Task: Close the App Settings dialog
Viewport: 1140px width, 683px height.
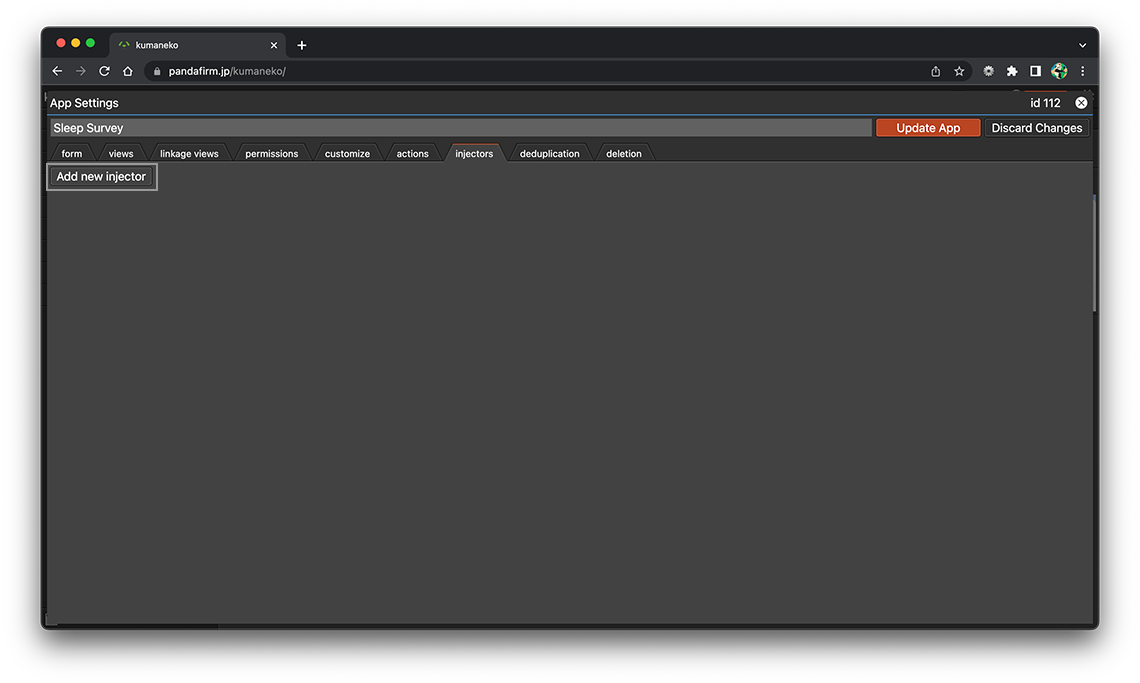Action: pos(1081,103)
